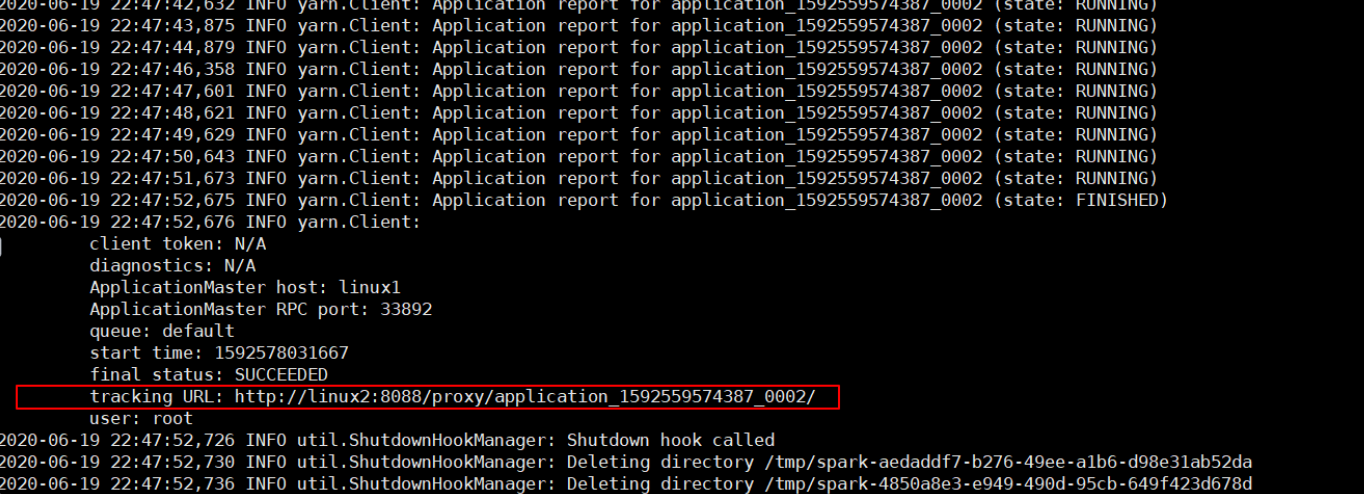Click the log line timestamped 22:47:46,358
The image size is (1364, 494).
click(578, 70)
